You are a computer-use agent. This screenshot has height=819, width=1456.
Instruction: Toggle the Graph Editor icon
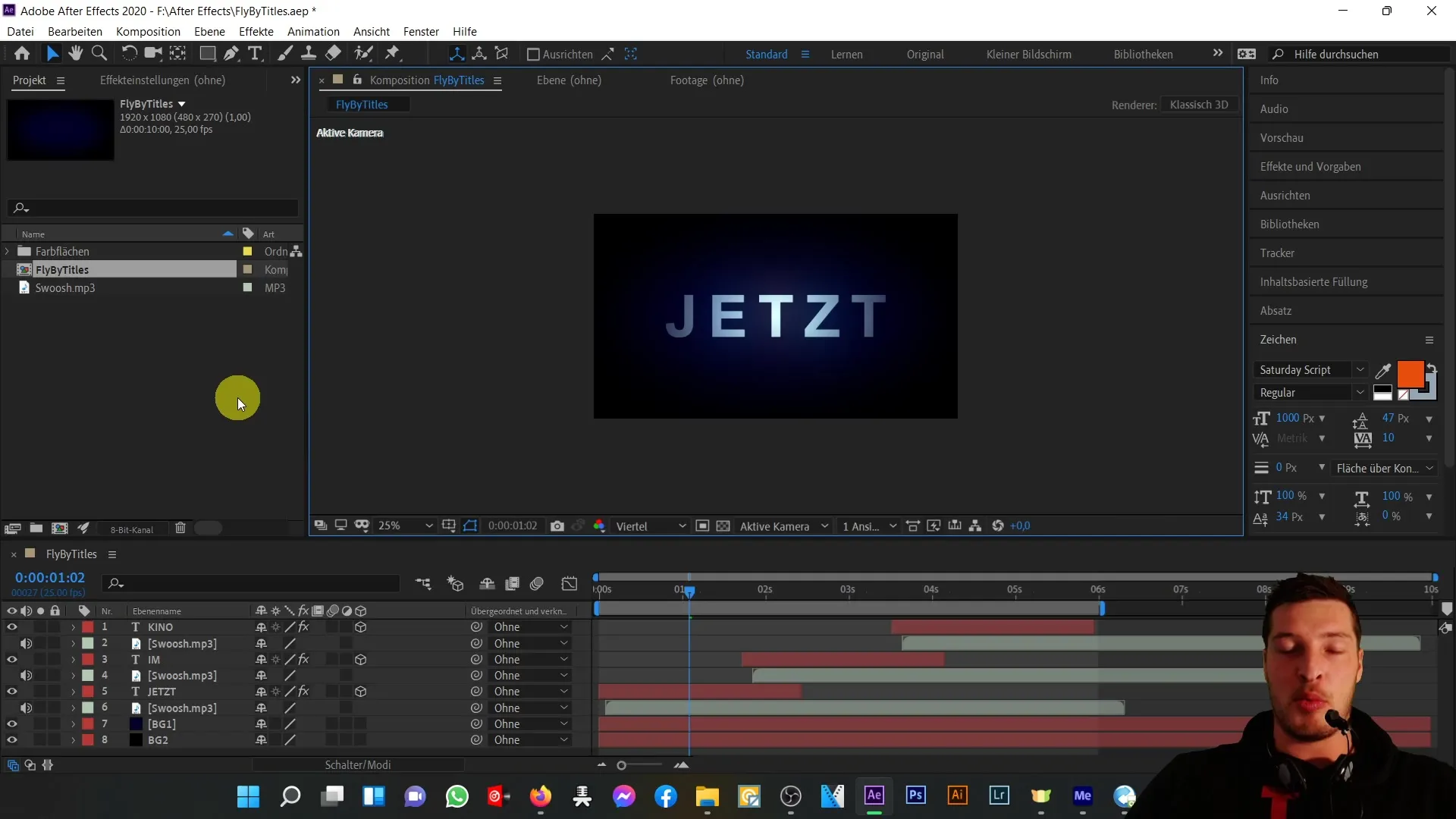[570, 583]
